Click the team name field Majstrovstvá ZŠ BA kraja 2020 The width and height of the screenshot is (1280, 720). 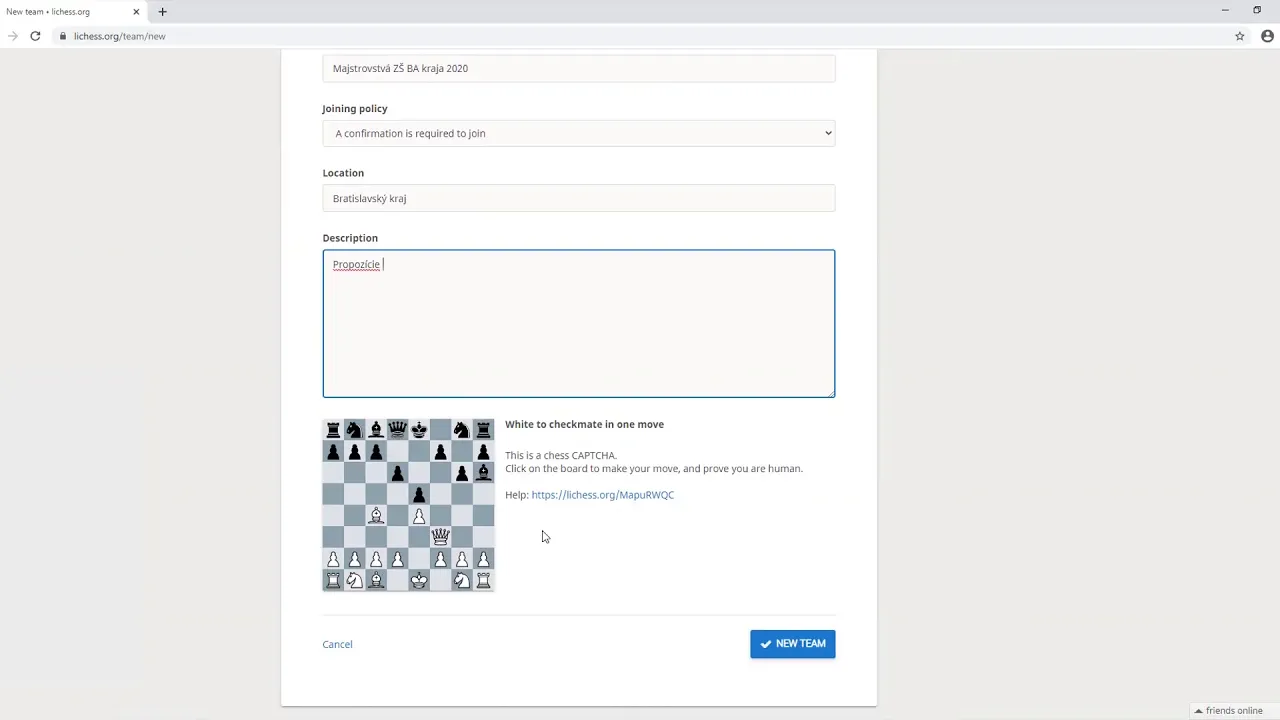[579, 68]
